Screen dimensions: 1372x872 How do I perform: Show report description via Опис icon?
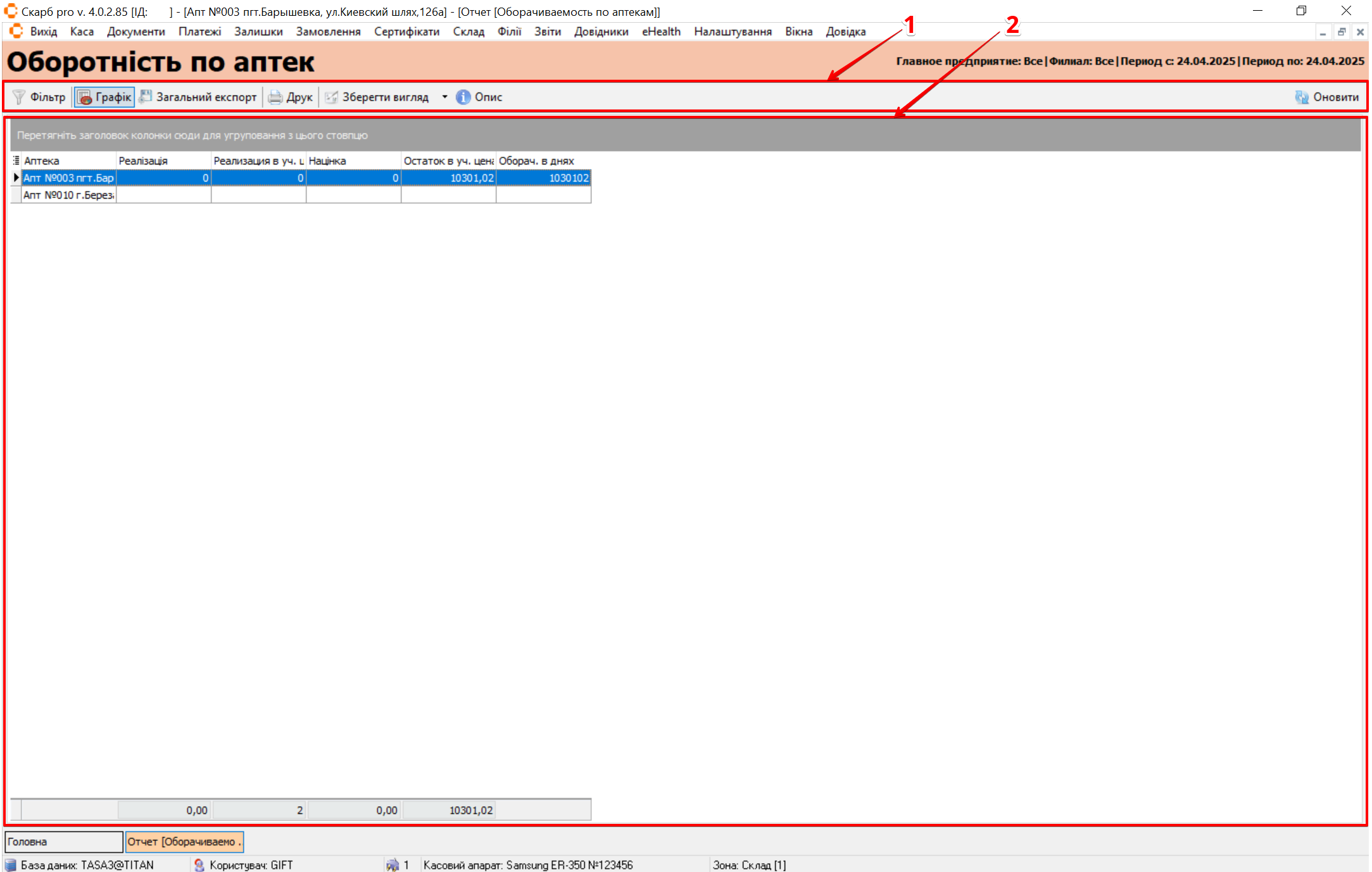click(463, 97)
